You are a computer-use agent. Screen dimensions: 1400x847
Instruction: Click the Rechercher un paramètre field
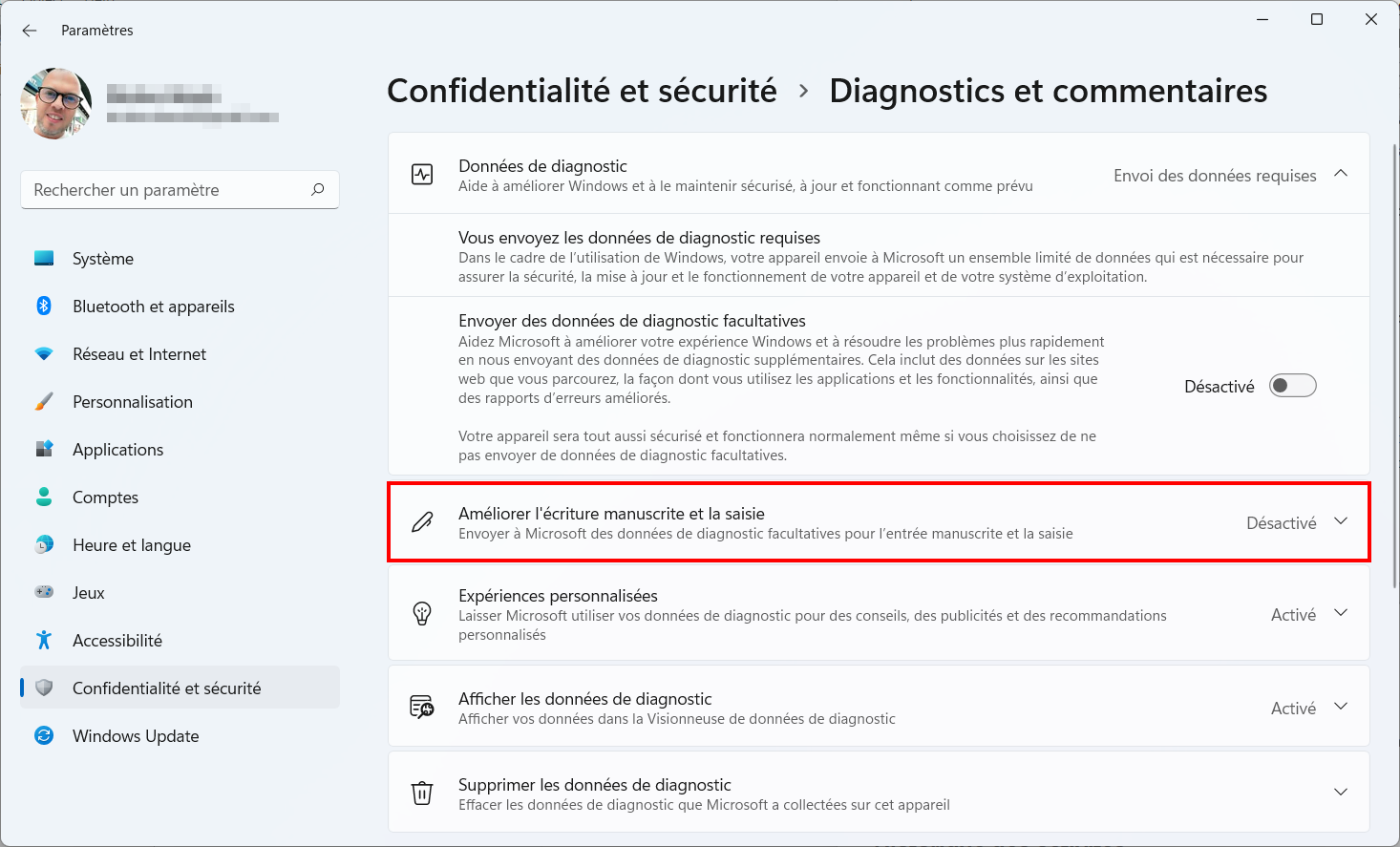tap(180, 190)
